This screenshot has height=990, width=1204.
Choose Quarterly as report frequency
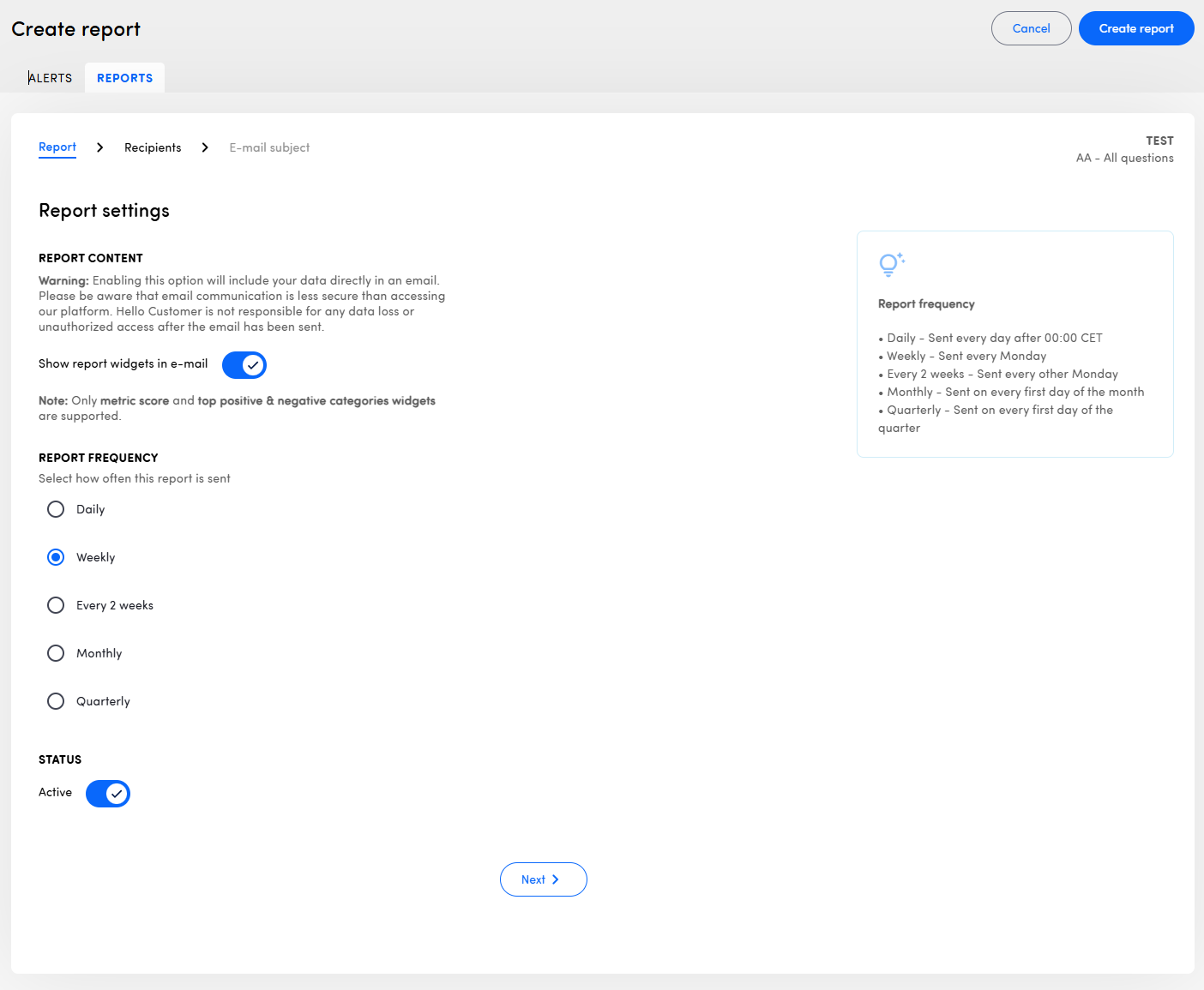pyautogui.click(x=56, y=701)
